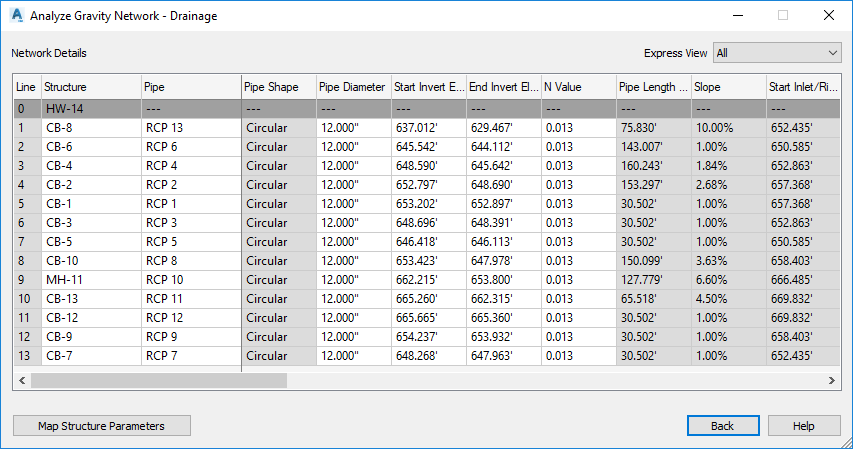This screenshot has height=449, width=853.
Task: Click the horizontal scrollbar thumb
Action: pos(159,380)
